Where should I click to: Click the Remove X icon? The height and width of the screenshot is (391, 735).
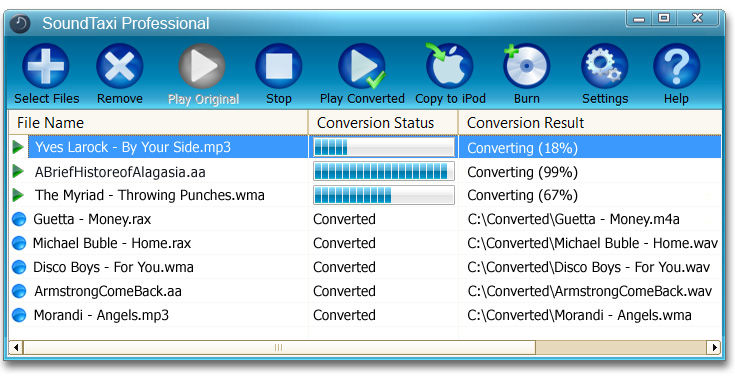point(120,66)
